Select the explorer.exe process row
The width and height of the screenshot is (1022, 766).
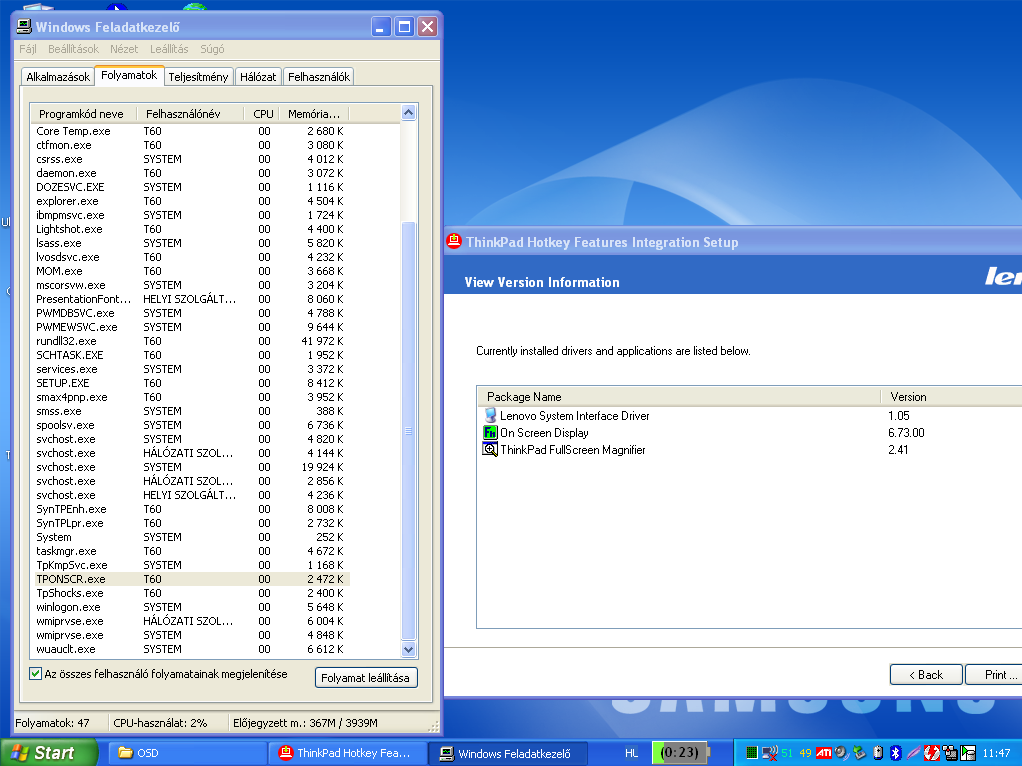pyautogui.click(x=192, y=201)
